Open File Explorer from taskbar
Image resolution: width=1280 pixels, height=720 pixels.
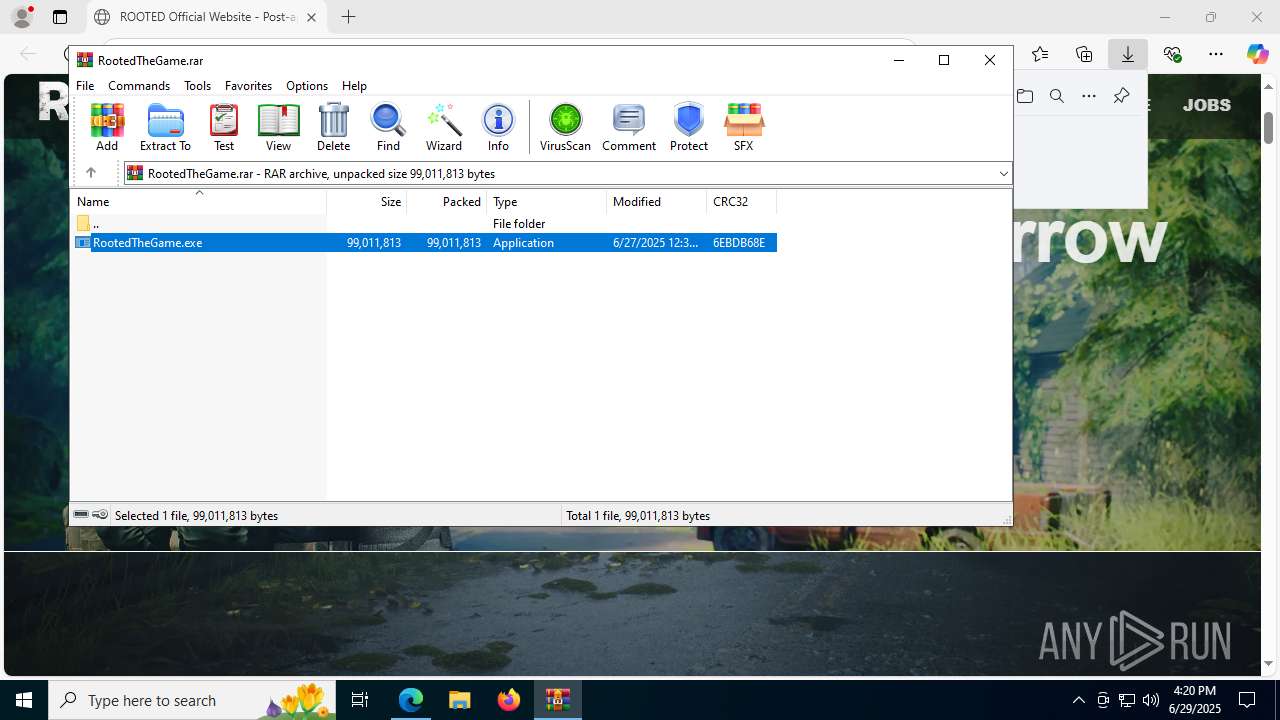[459, 700]
